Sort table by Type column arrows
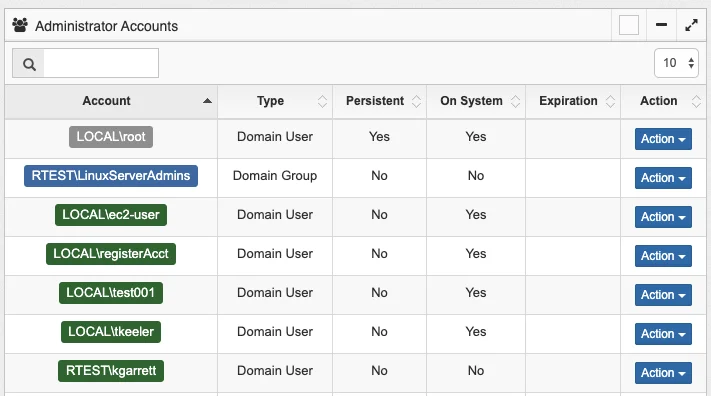Image resolution: width=711 pixels, height=396 pixels. [x=322, y=101]
